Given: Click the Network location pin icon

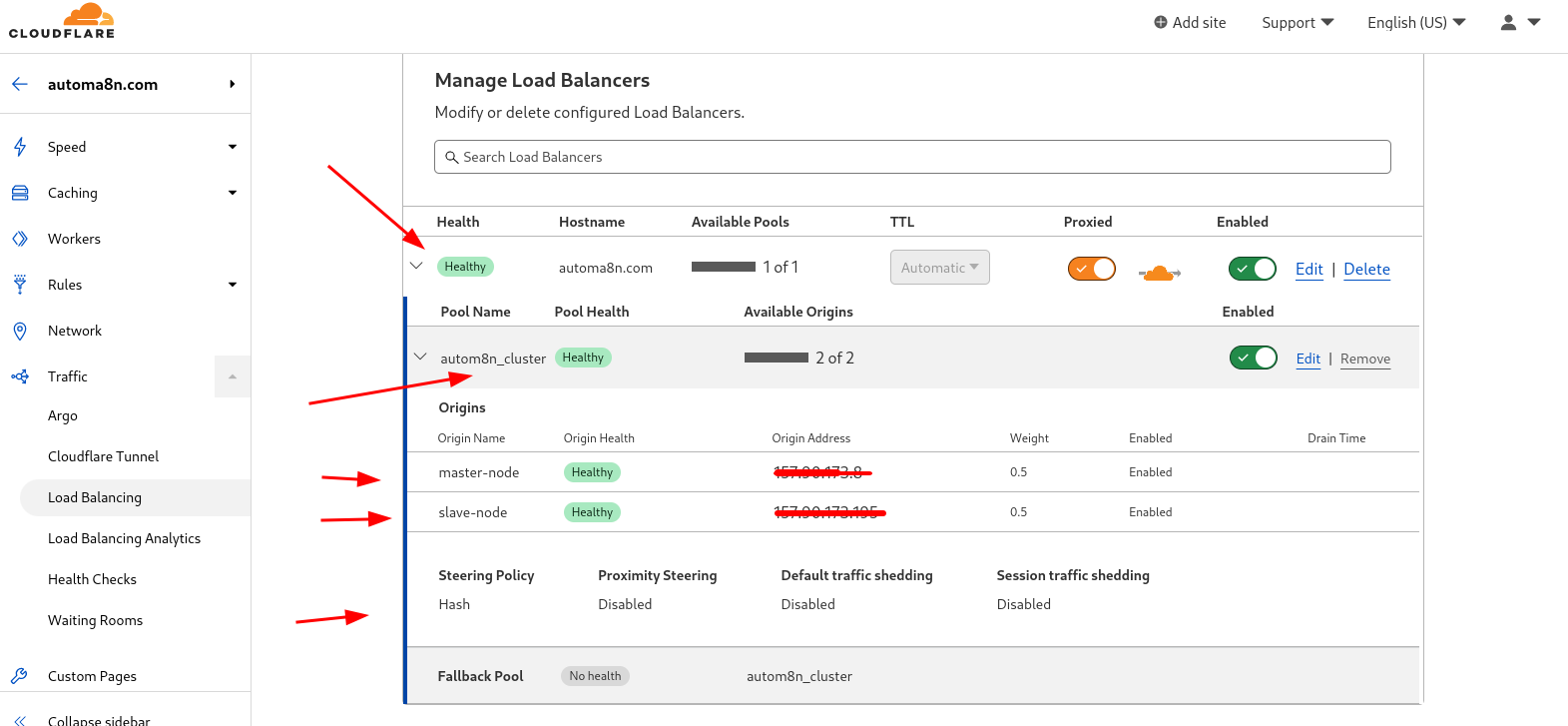Looking at the screenshot, I should click(x=20, y=331).
